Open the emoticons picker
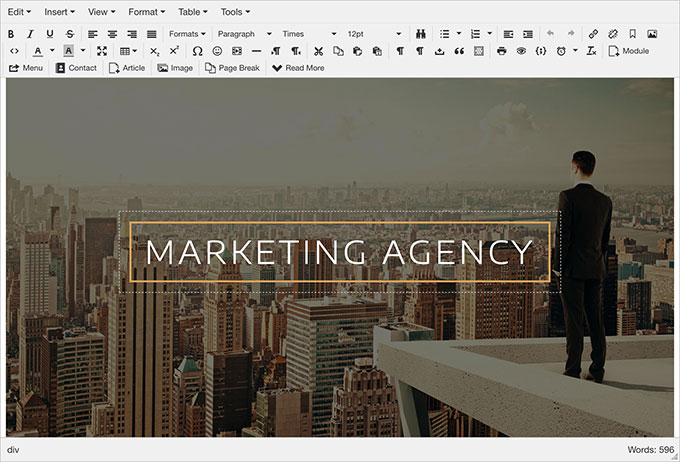 coord(217,51)
